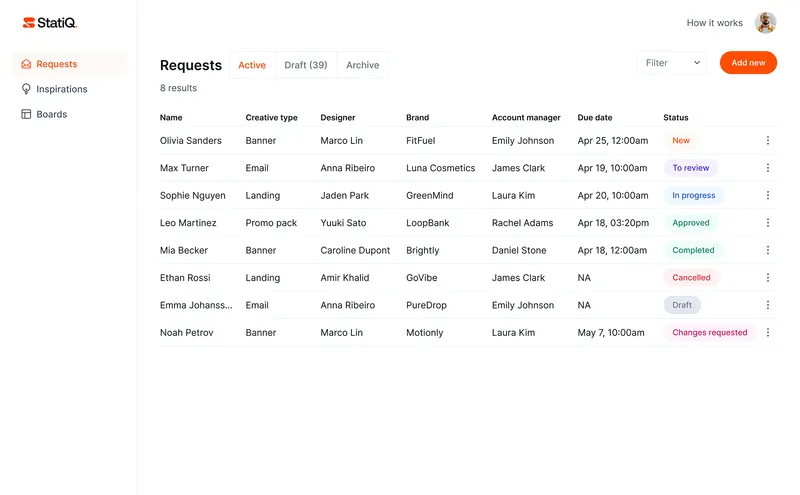800x495 pixels.
Task: Sort by the Due date column header
Action: (x=594, y=118)
